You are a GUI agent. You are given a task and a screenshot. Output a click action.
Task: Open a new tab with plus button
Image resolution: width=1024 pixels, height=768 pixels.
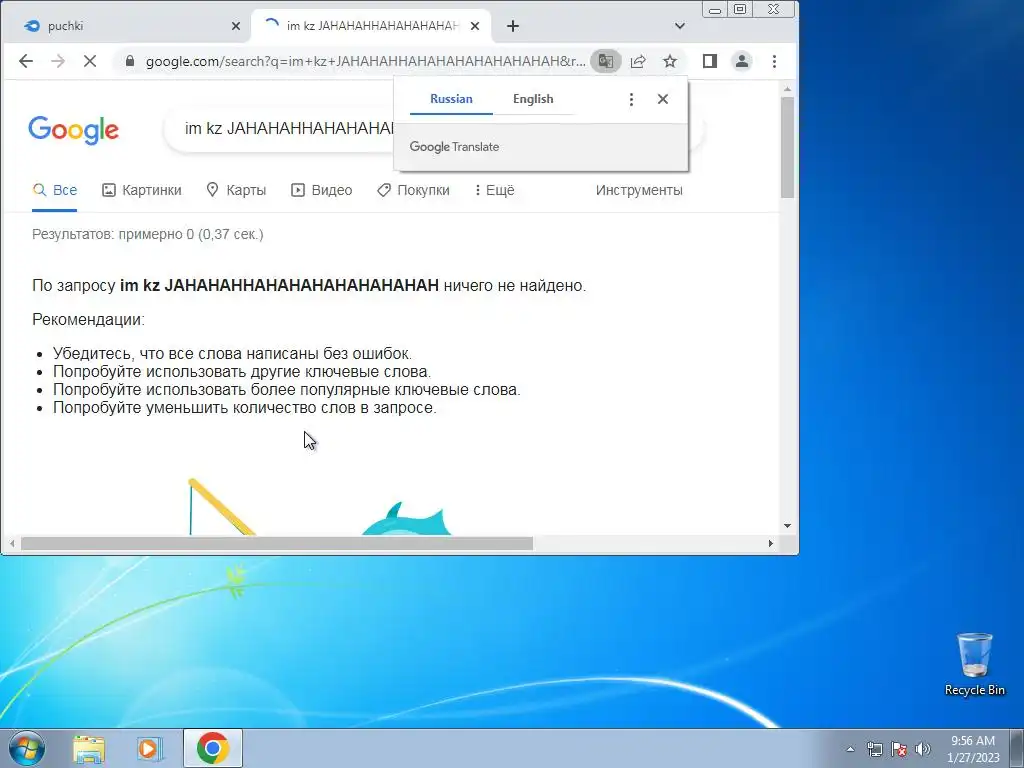513,26
